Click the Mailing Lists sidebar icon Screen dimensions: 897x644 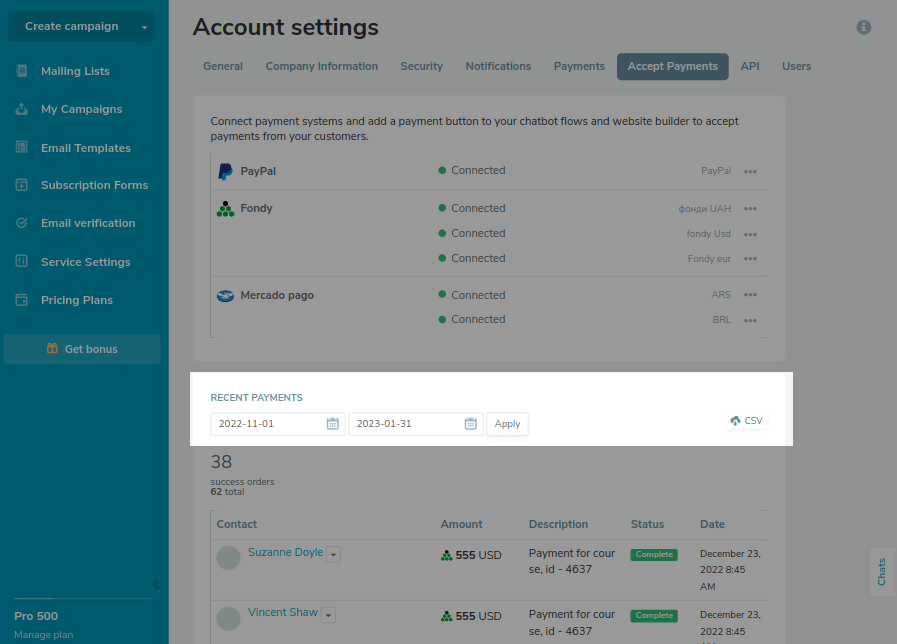click(x=21, y=71)
